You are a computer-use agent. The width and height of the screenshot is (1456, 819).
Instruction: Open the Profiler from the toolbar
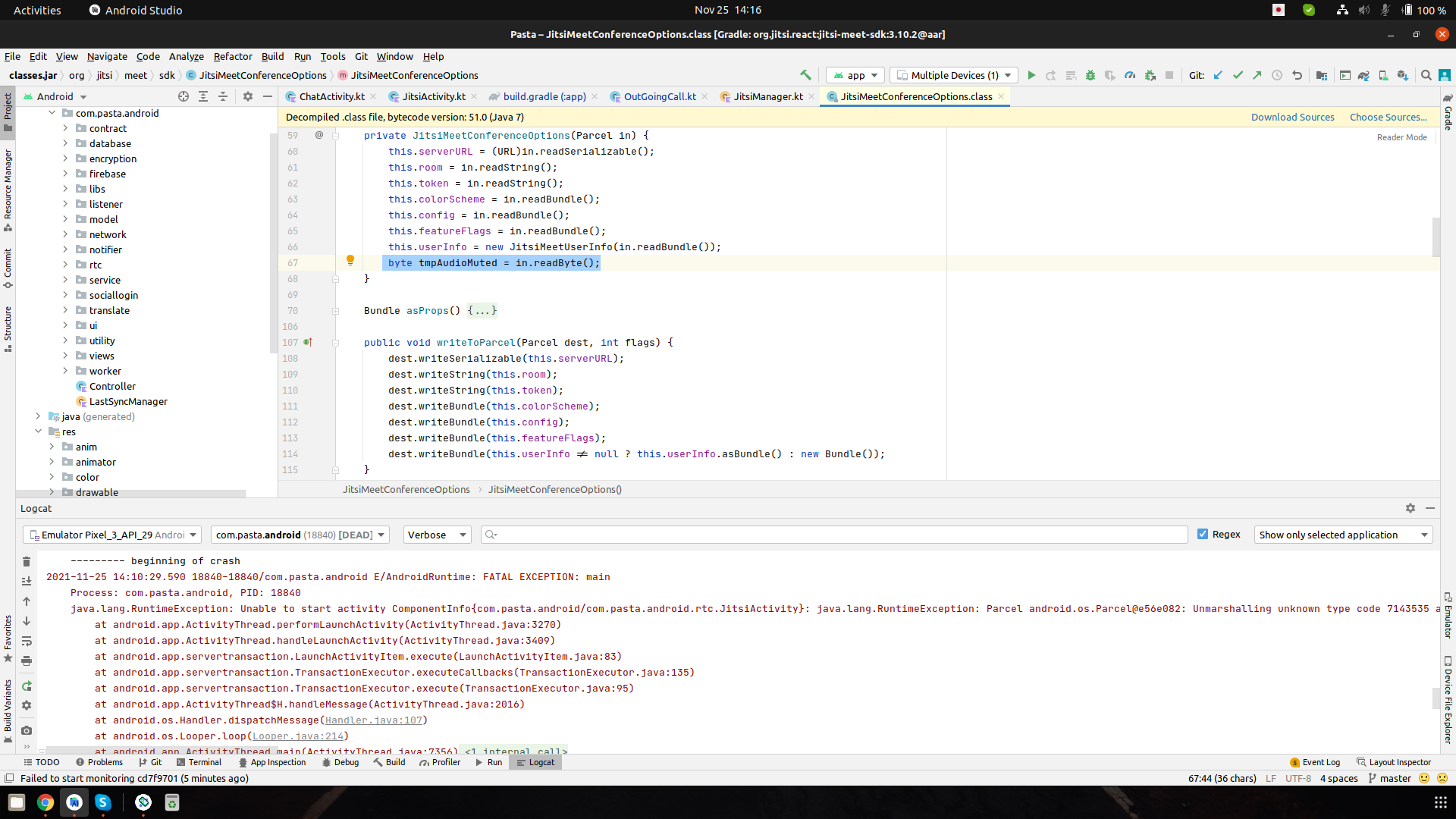pyautogui.click(x=1130, y=75)
